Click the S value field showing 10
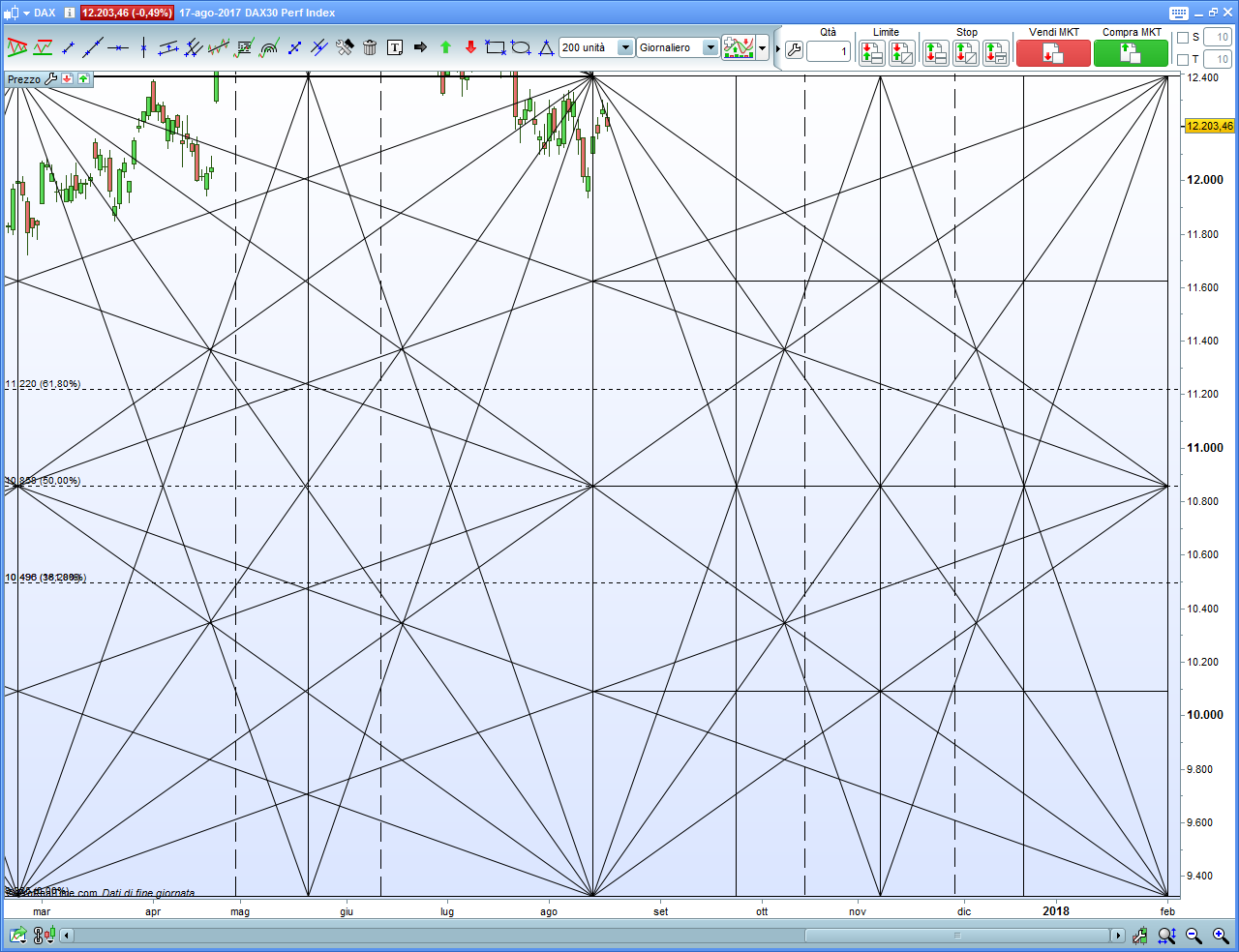 click(x=1218, y=38)
